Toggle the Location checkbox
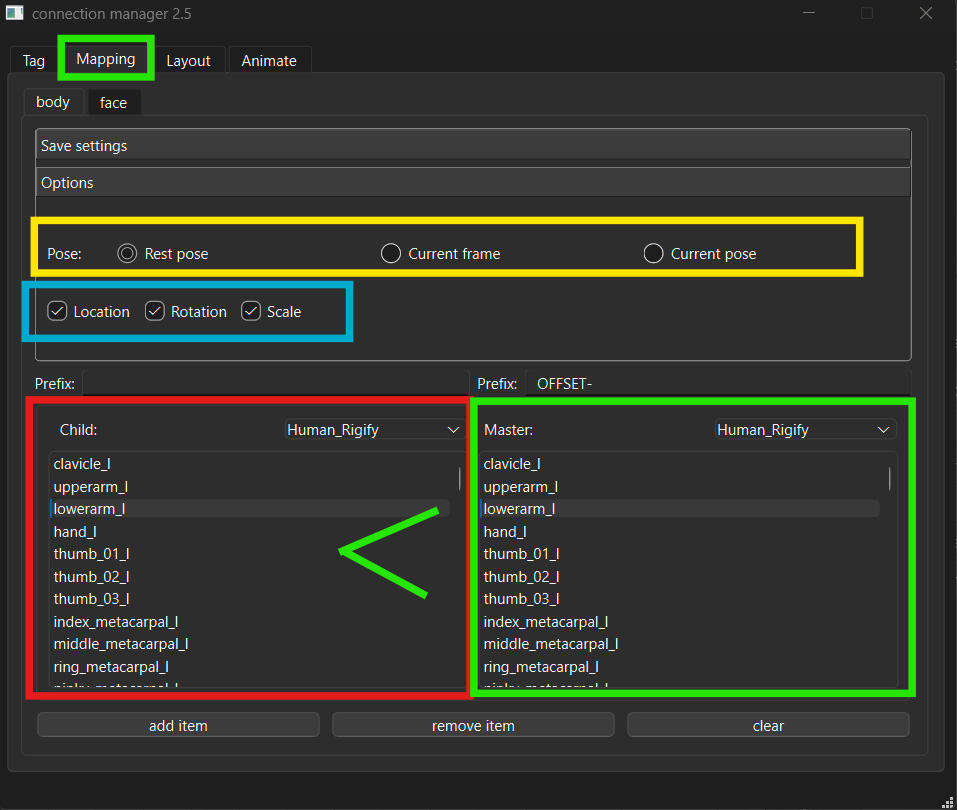Viewport: 957px width, 810px height. point(58,312)
